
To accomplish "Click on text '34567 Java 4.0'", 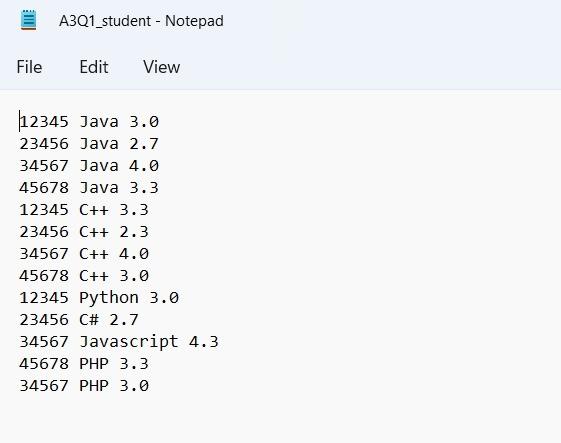I will tap(89, 166).
